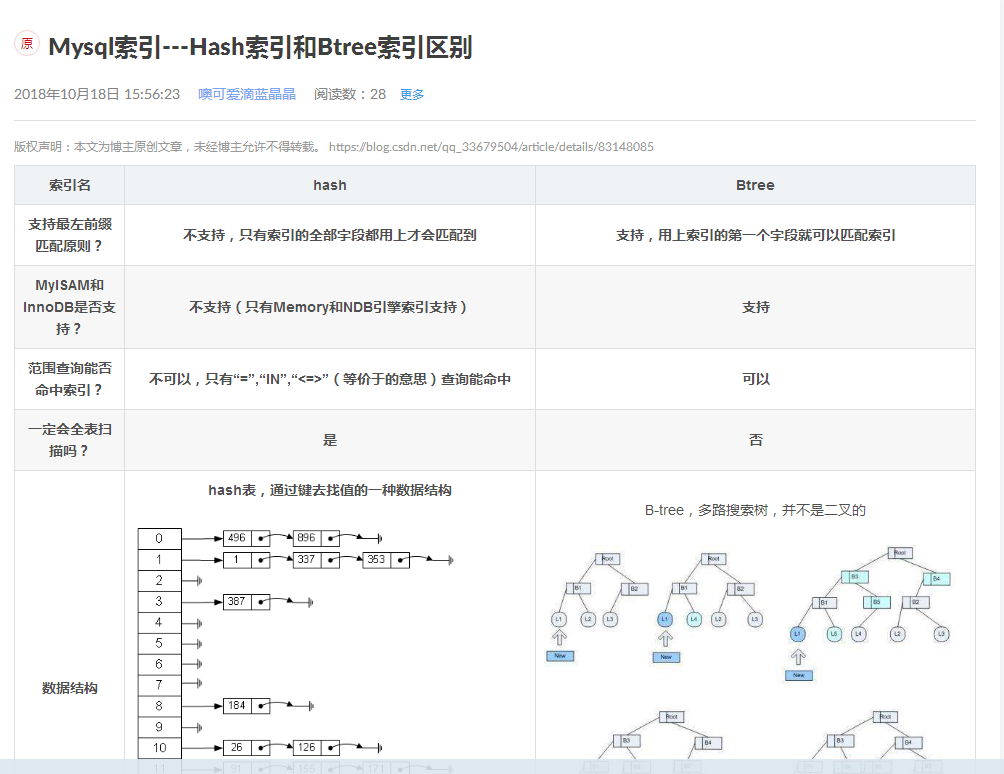Image resolution: width=1004 pixels, height=774 pixels.
Task: Click the 一定会全表扫描吗 row label
Action: [69, 440]
